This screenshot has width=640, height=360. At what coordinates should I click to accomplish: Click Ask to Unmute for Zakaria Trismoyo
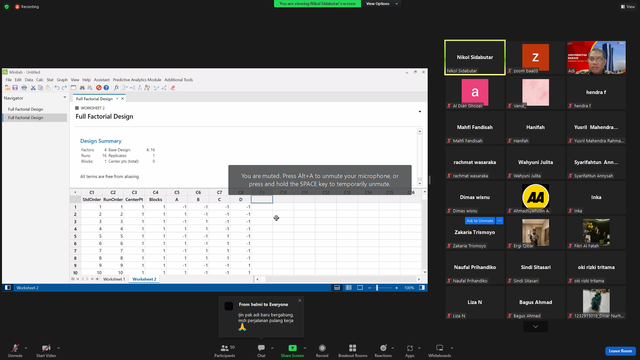pyautogui.click(x=480, y=220)
